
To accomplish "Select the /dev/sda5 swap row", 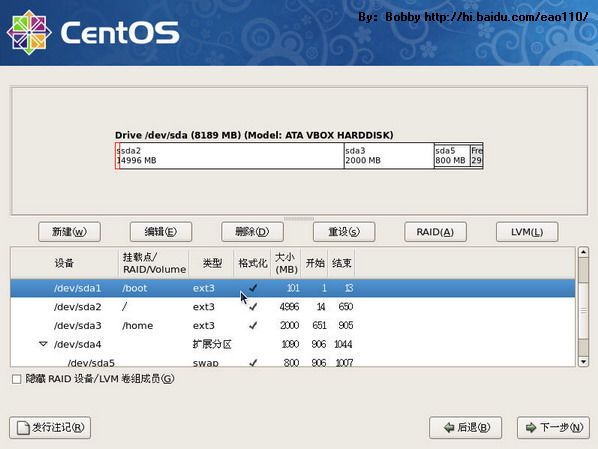I will point(293,361).
